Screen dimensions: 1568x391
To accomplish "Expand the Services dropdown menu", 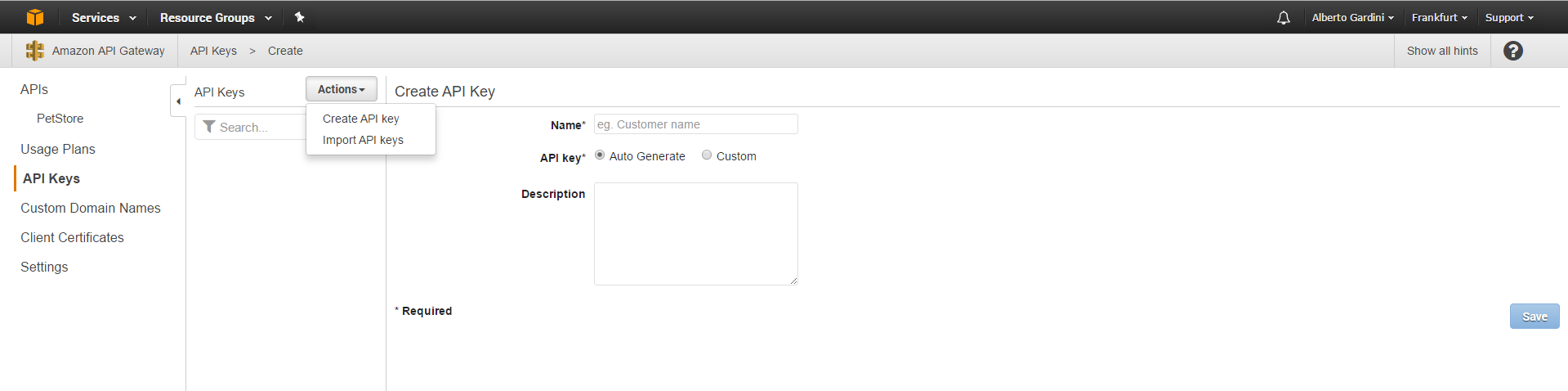I will (103, 17).
